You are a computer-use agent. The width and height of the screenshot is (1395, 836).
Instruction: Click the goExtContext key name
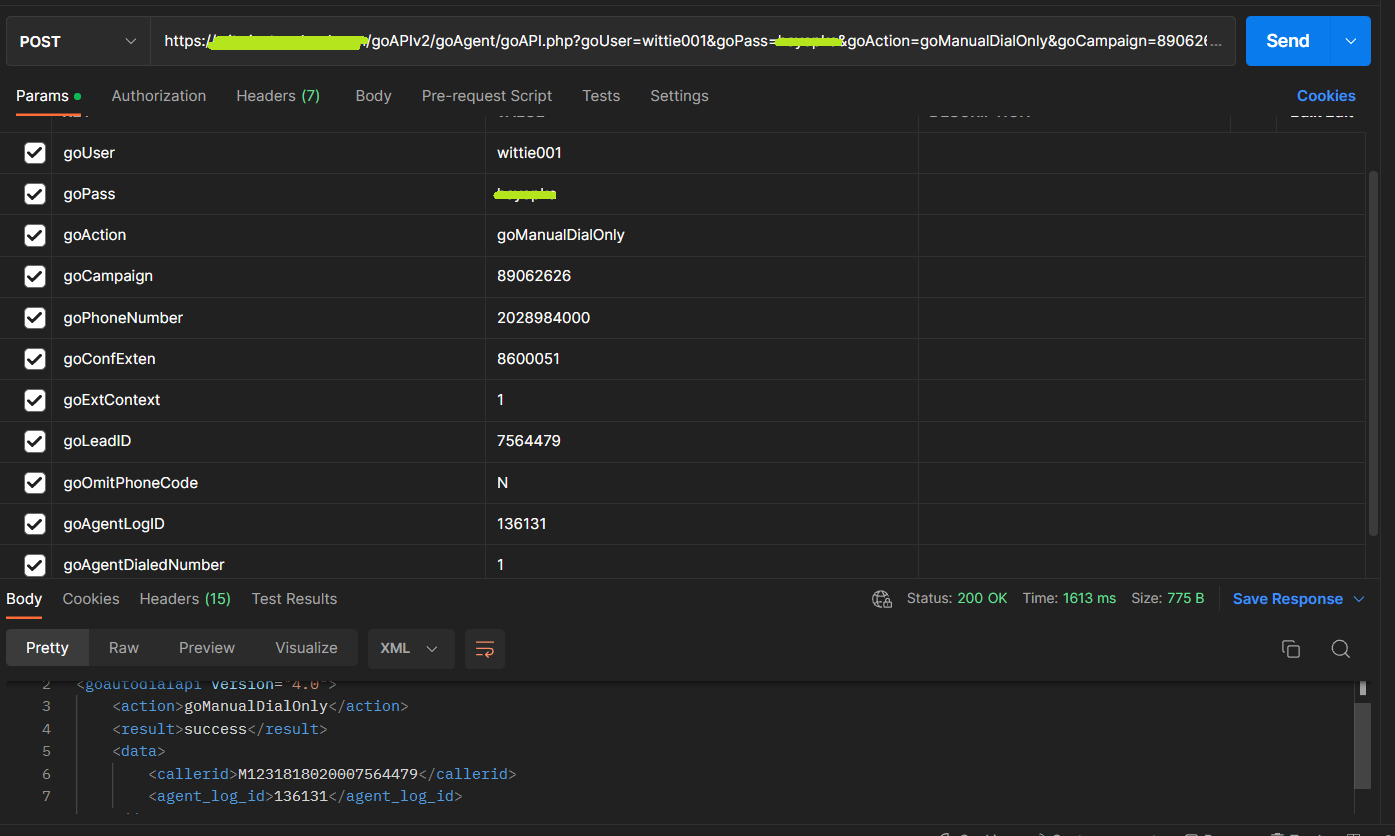[112, 400]
